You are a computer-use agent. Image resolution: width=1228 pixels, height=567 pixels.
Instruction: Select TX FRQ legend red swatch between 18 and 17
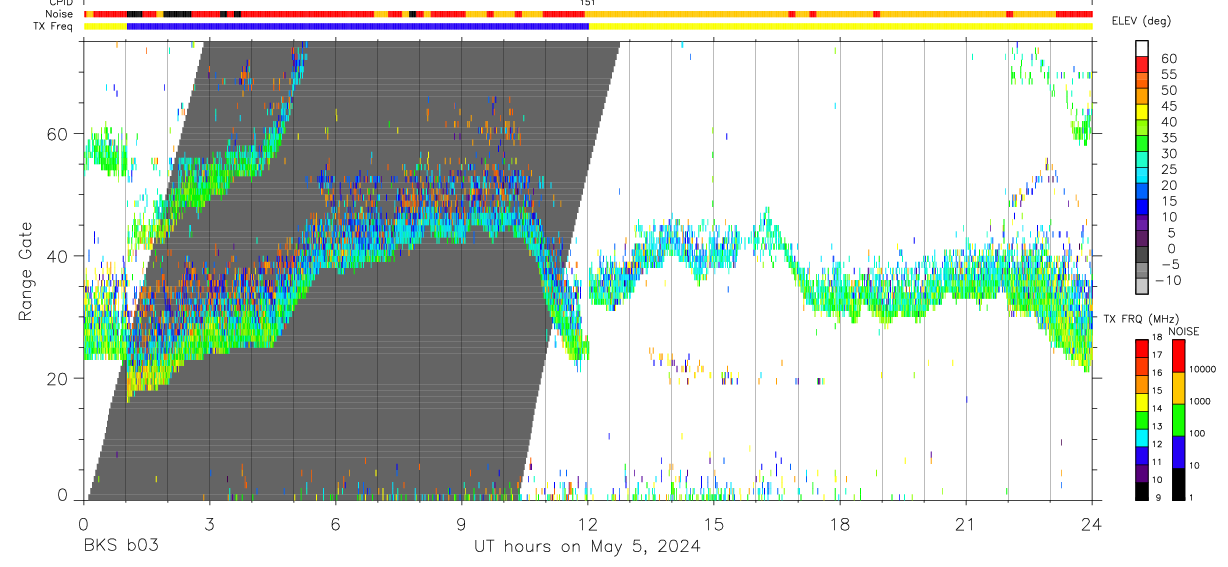tap(1142, 348)
